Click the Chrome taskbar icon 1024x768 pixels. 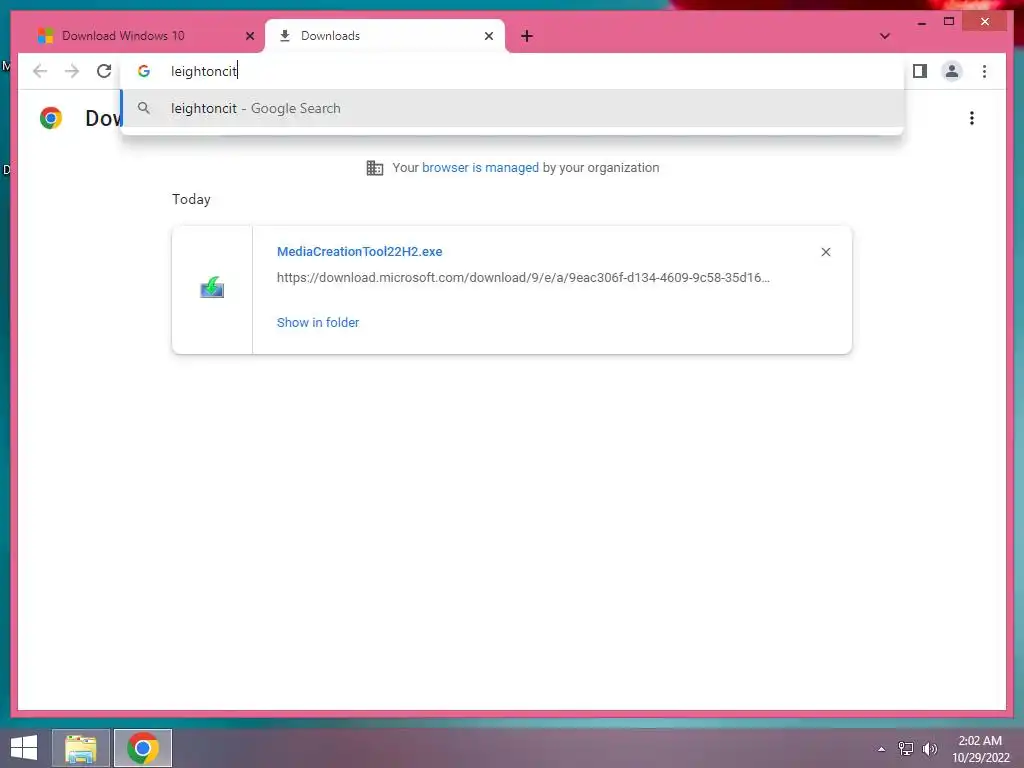143,748
